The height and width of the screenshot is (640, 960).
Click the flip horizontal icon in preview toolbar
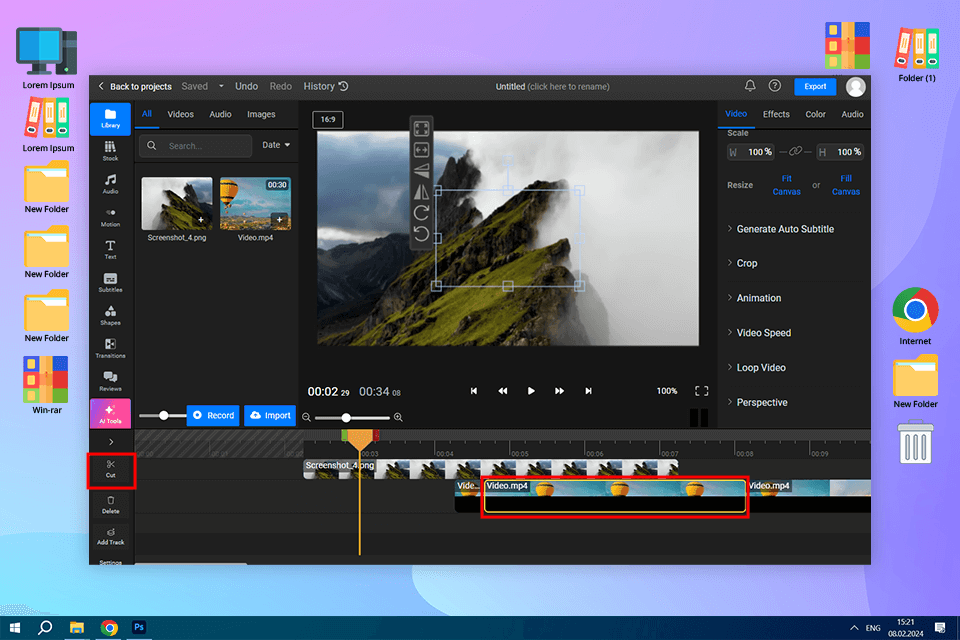pos(421,192)
